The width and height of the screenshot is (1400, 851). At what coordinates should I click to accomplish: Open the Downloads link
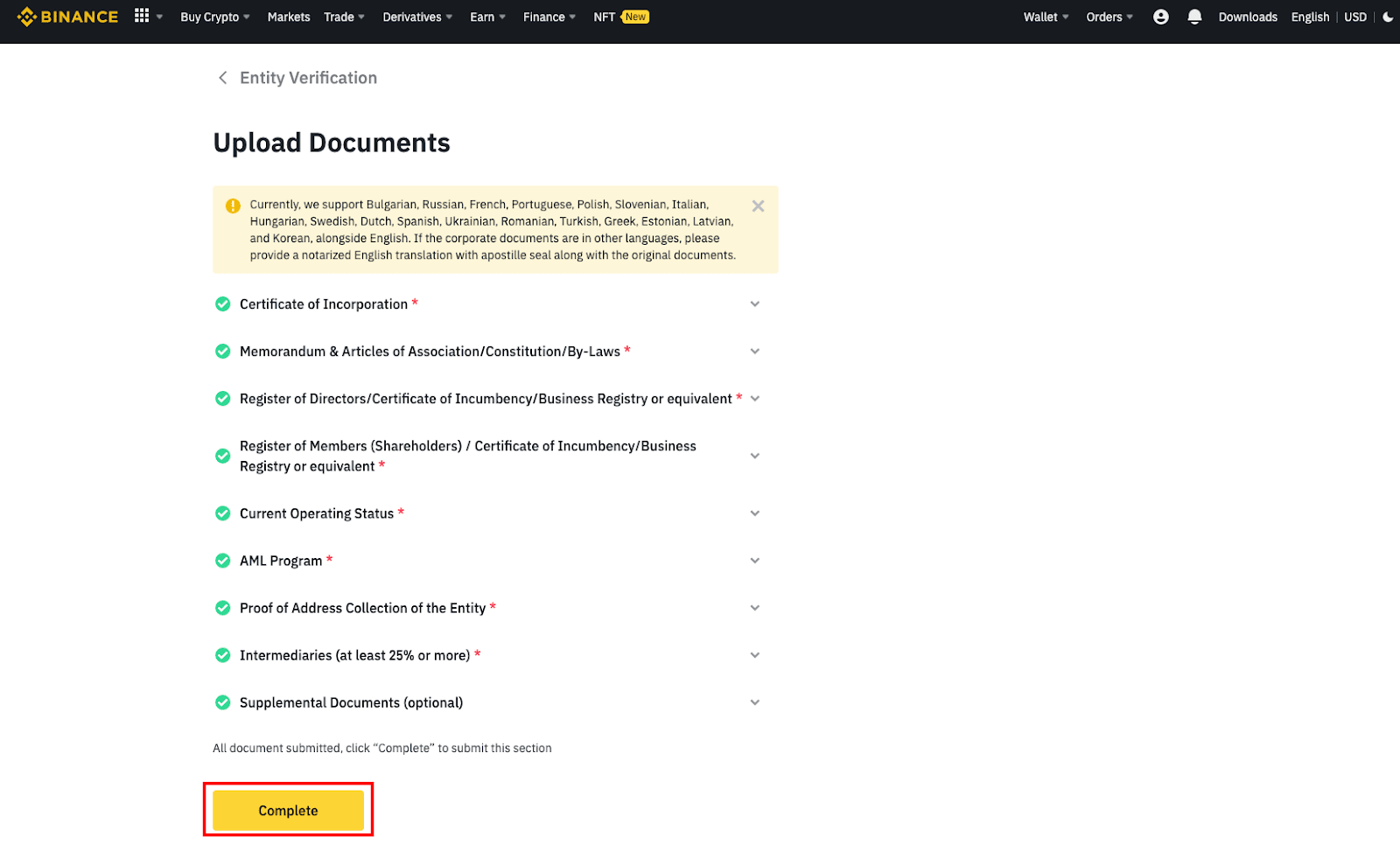[1247, 17]
